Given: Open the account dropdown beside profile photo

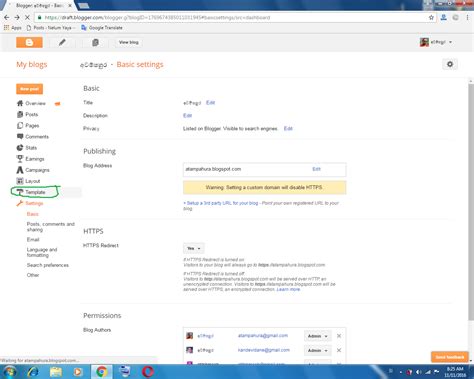Looking at the screenshot, I should point(450,42).
